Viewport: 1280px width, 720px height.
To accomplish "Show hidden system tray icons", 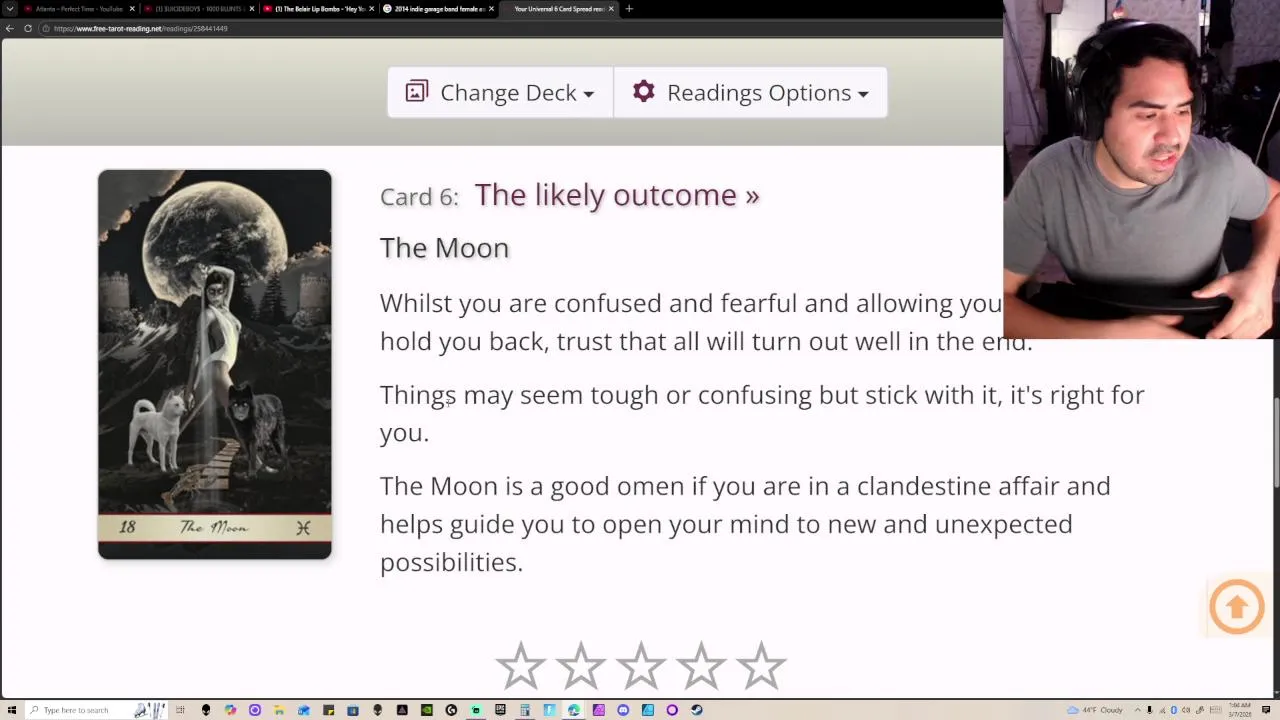I will 1138,710.
